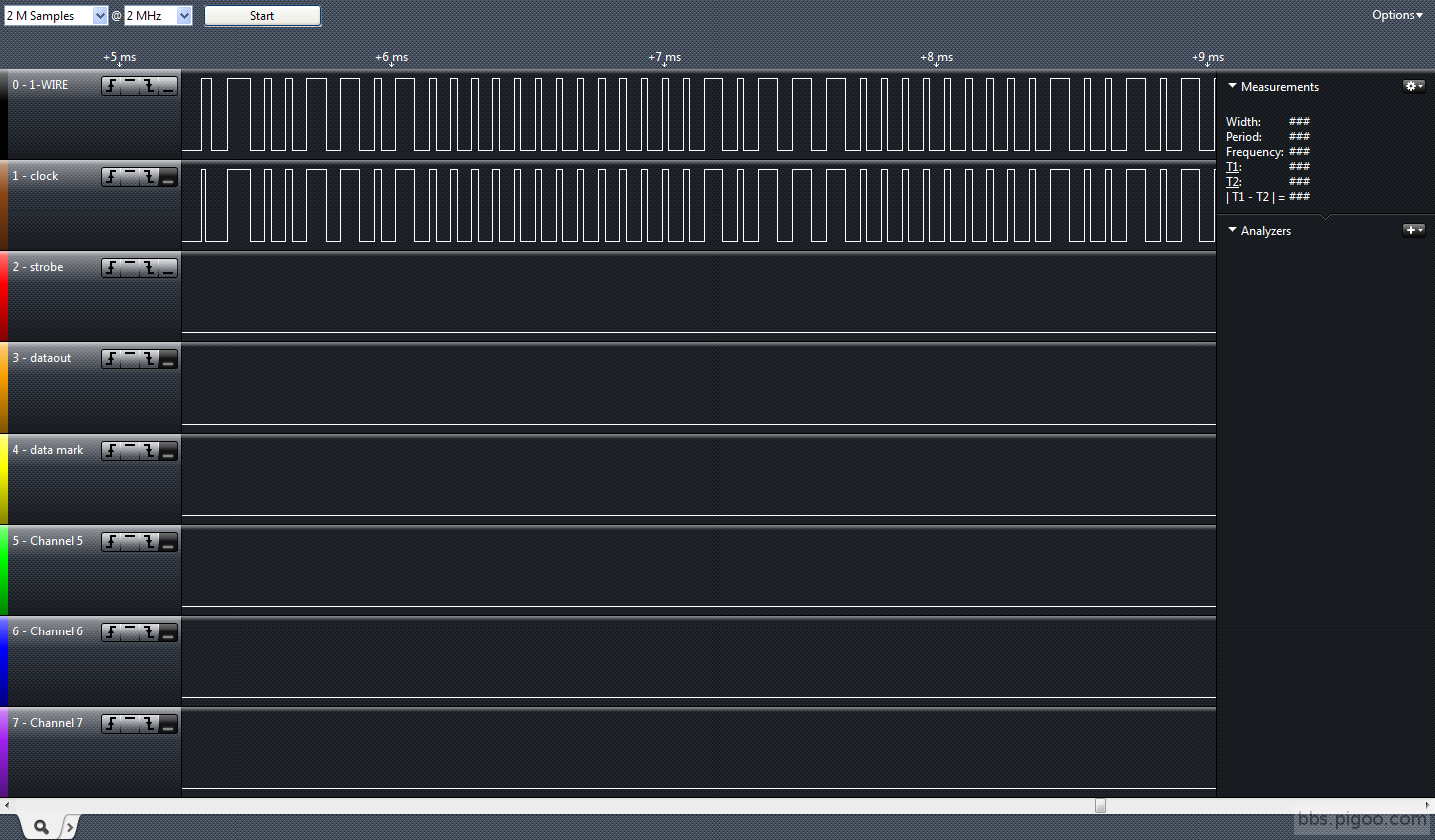Open the next tab with the chevron
Image resolution: width=1435 pixels, height=840 pixels.
(x=69, y=827)
